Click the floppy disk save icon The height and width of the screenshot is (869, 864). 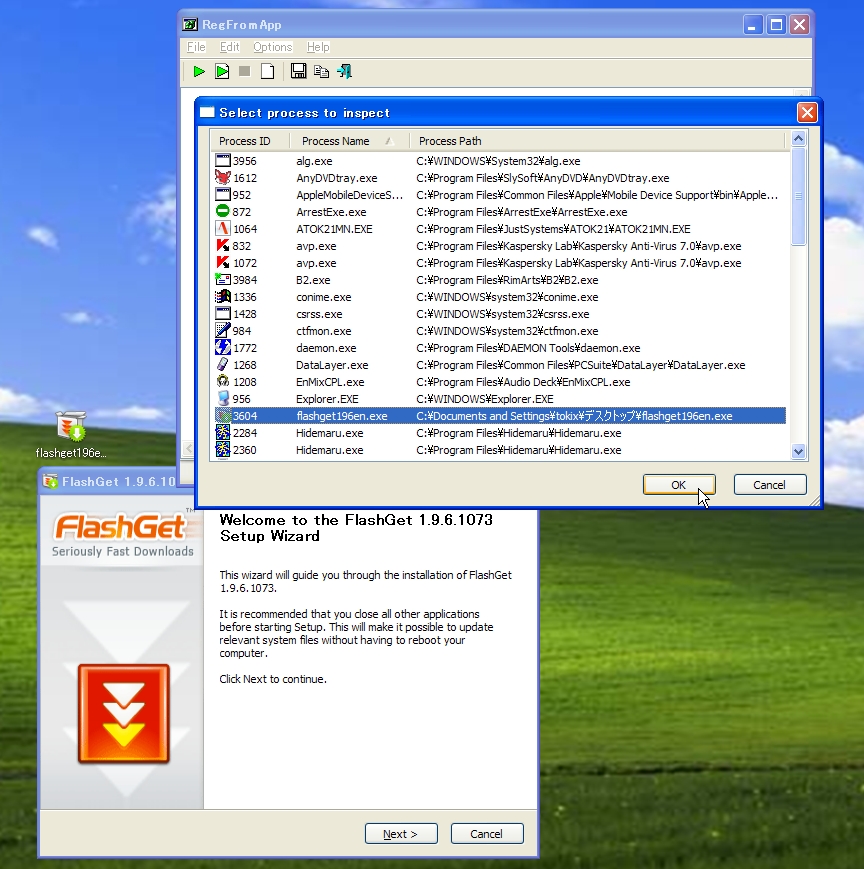(x=298, y=71)
